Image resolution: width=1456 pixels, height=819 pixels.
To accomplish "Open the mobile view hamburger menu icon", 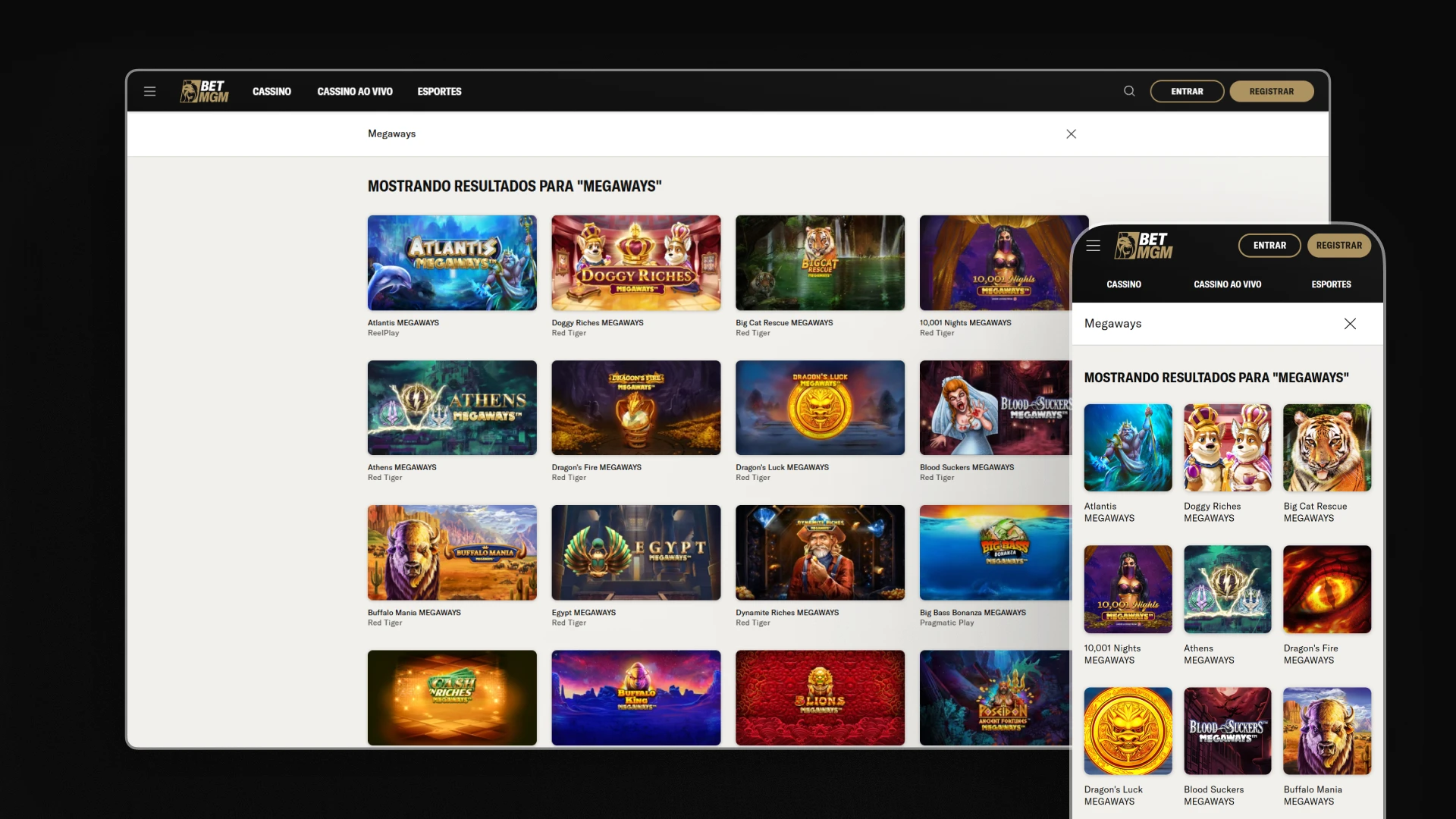I will click(1093, 246).
